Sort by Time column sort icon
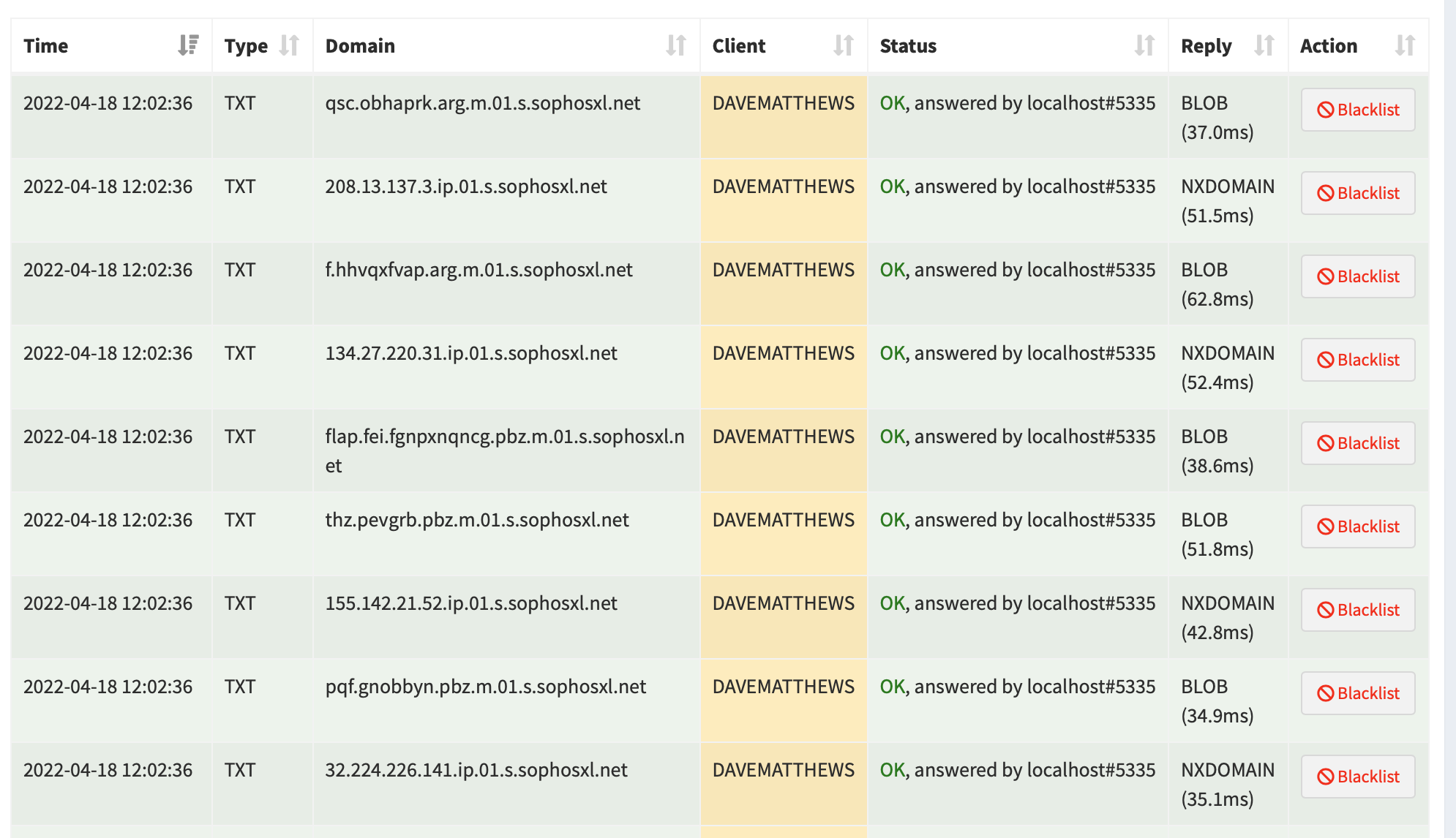 [188, 45]
